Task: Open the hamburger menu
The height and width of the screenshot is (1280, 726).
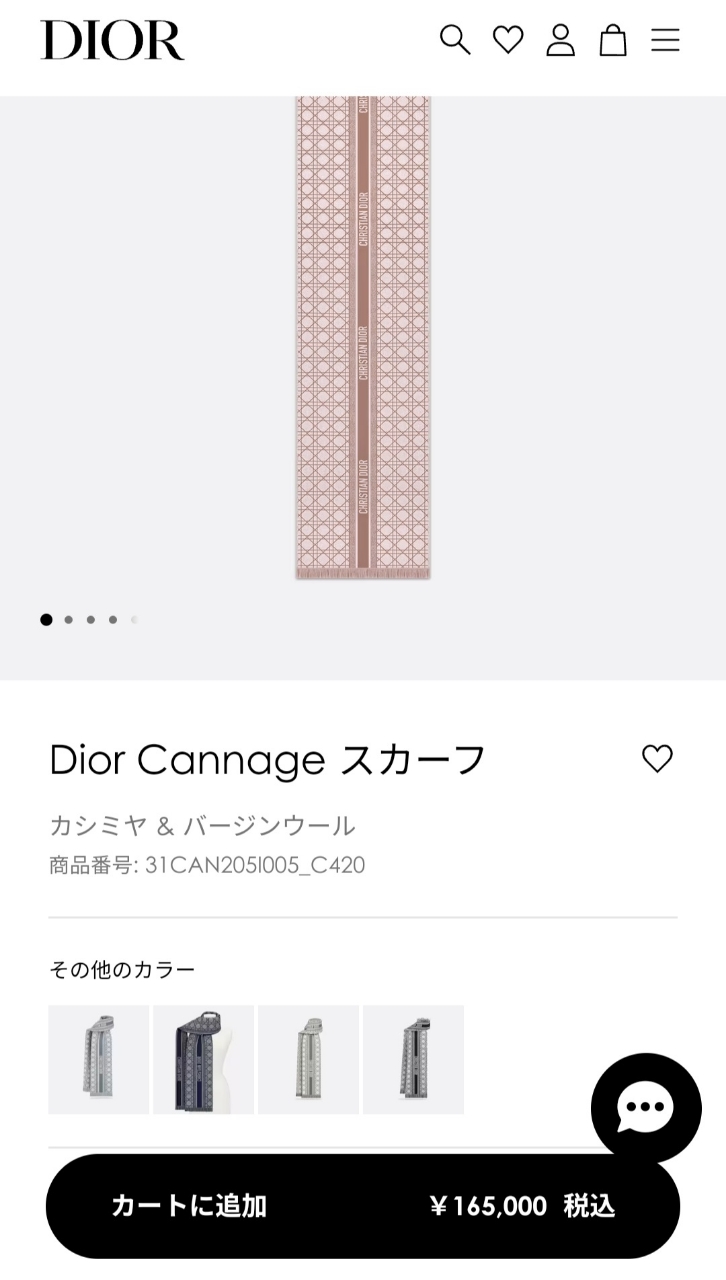Action: click(x=665, y=40)
